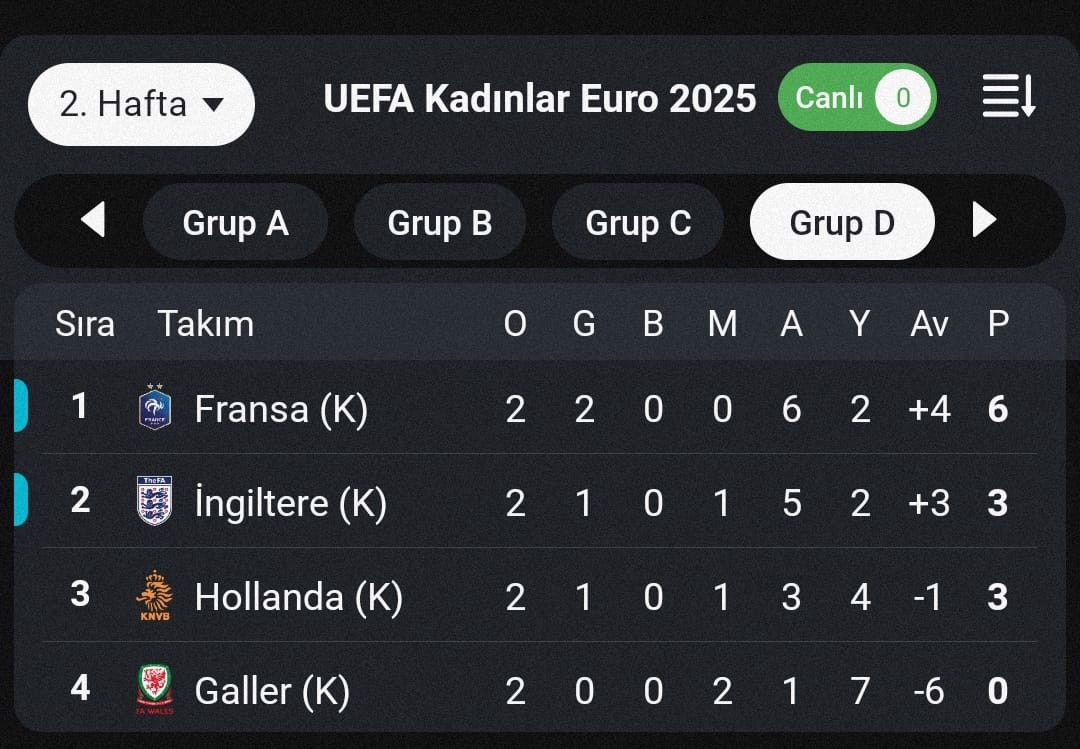Click the Netherlands KNVB lion logo
Viewport: 1080px width, 749px height.
(155, 595)
